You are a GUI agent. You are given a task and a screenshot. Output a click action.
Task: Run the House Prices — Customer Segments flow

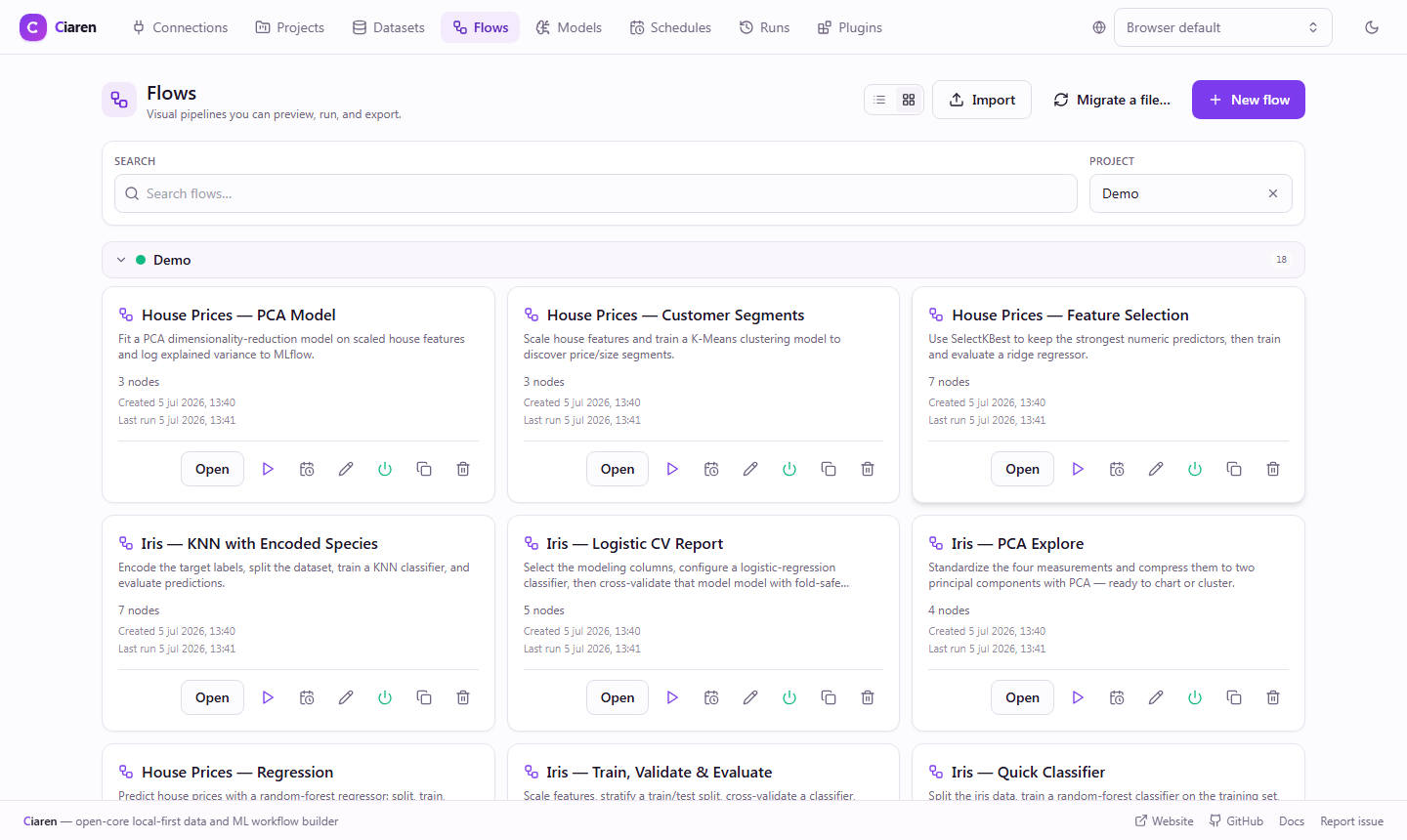[672, 469]
